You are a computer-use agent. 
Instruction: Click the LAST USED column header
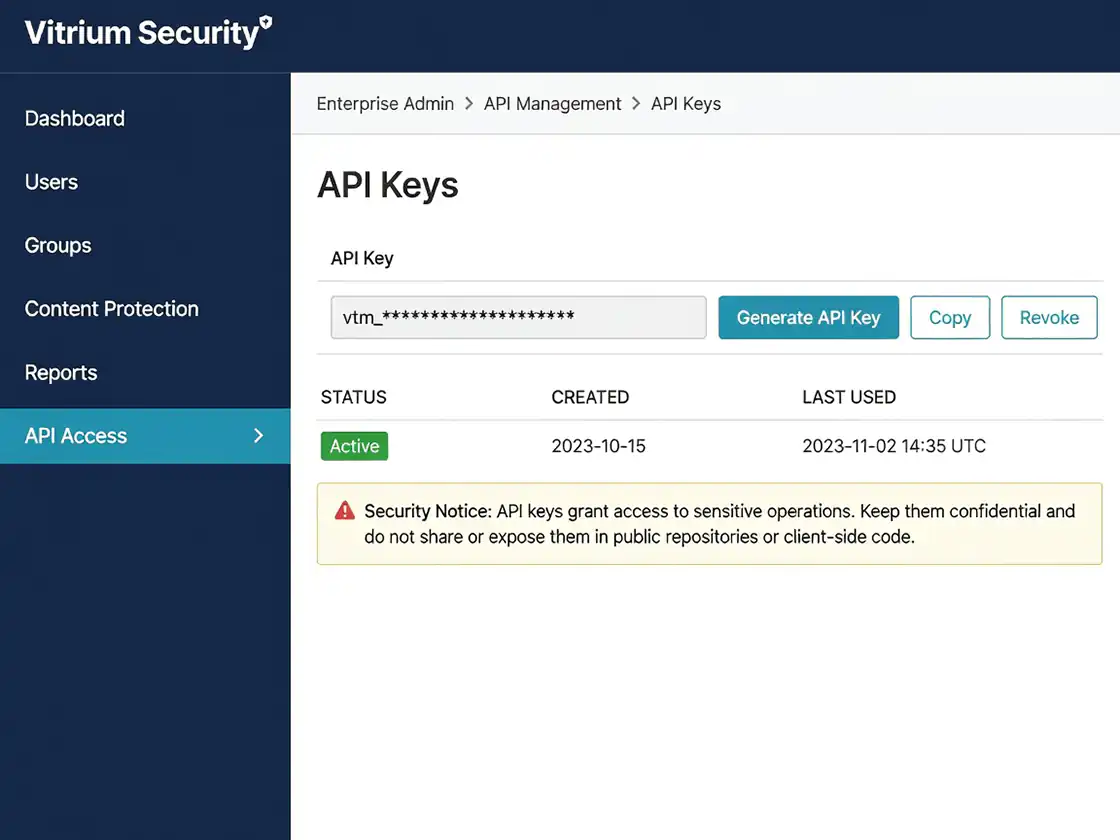[849, 397]
